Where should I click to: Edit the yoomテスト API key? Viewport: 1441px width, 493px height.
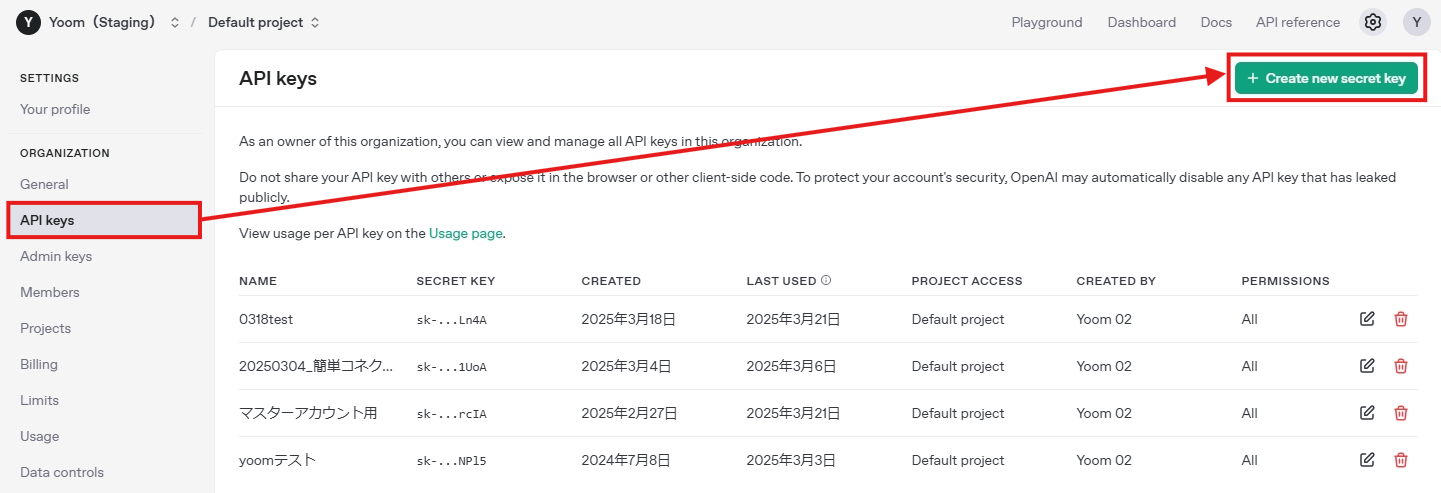click(1367, 460)
